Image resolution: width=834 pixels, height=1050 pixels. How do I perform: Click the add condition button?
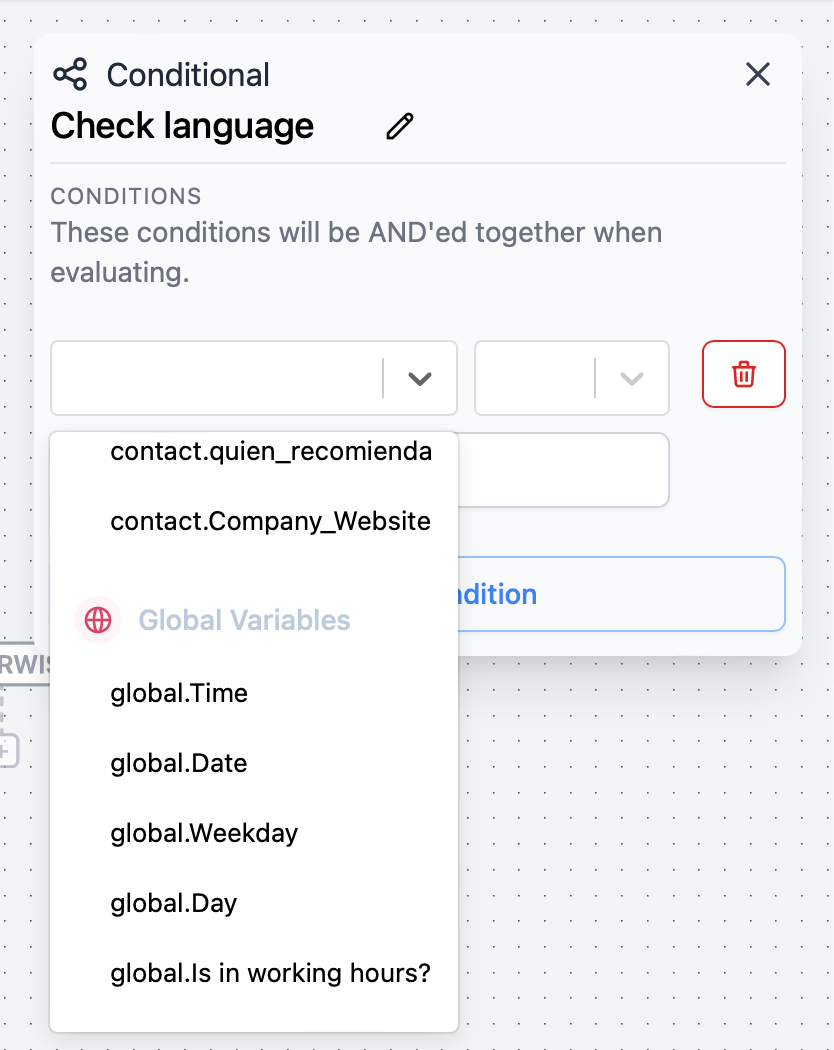pos(620,594)
